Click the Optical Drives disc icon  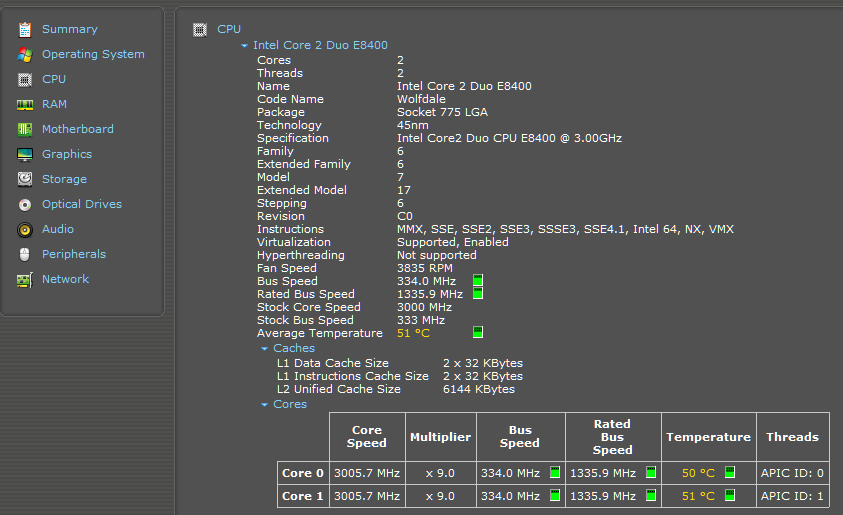[x=25, y=204]
